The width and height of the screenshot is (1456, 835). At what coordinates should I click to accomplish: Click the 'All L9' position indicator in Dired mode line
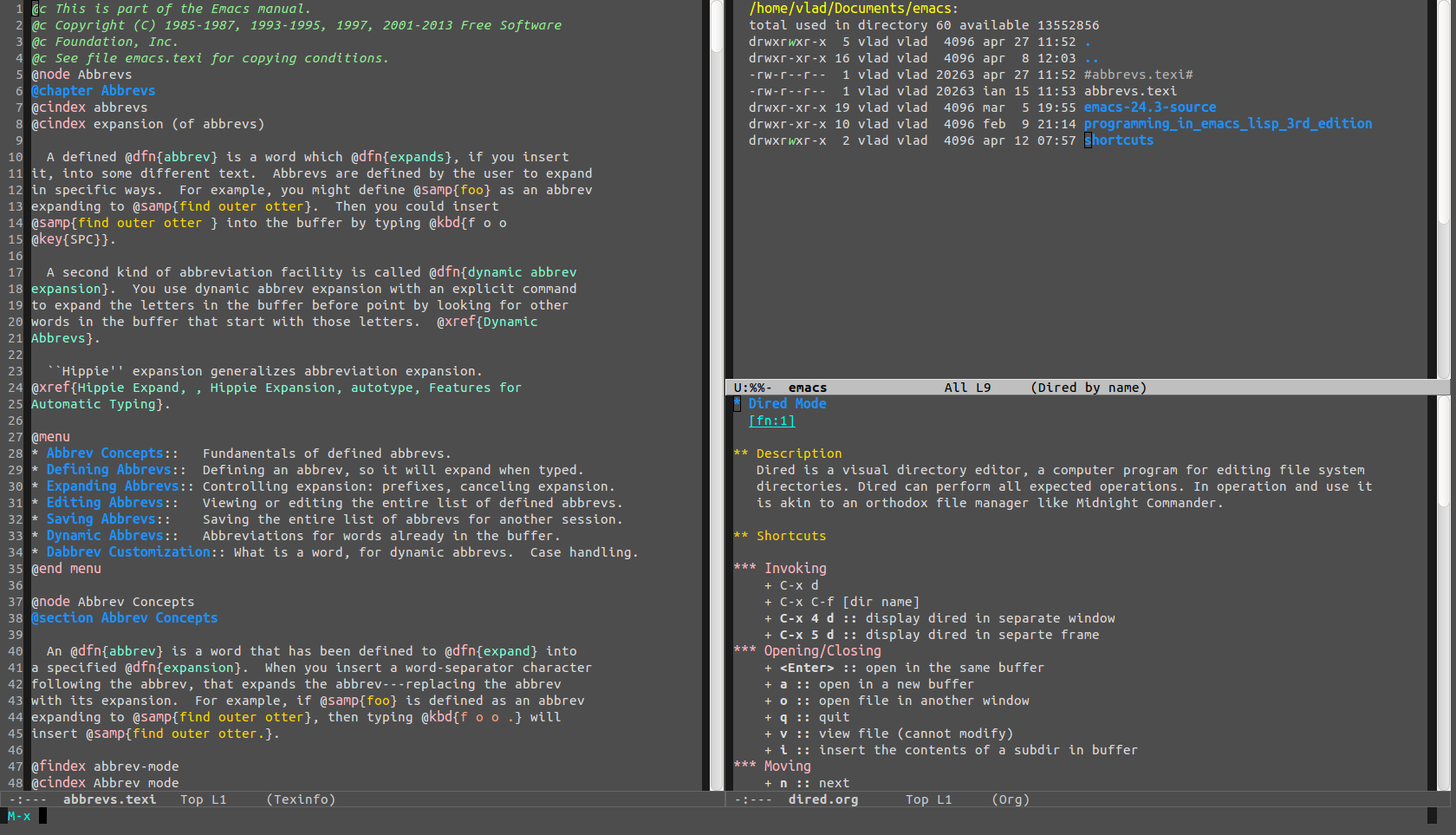(x=967, y=388)
